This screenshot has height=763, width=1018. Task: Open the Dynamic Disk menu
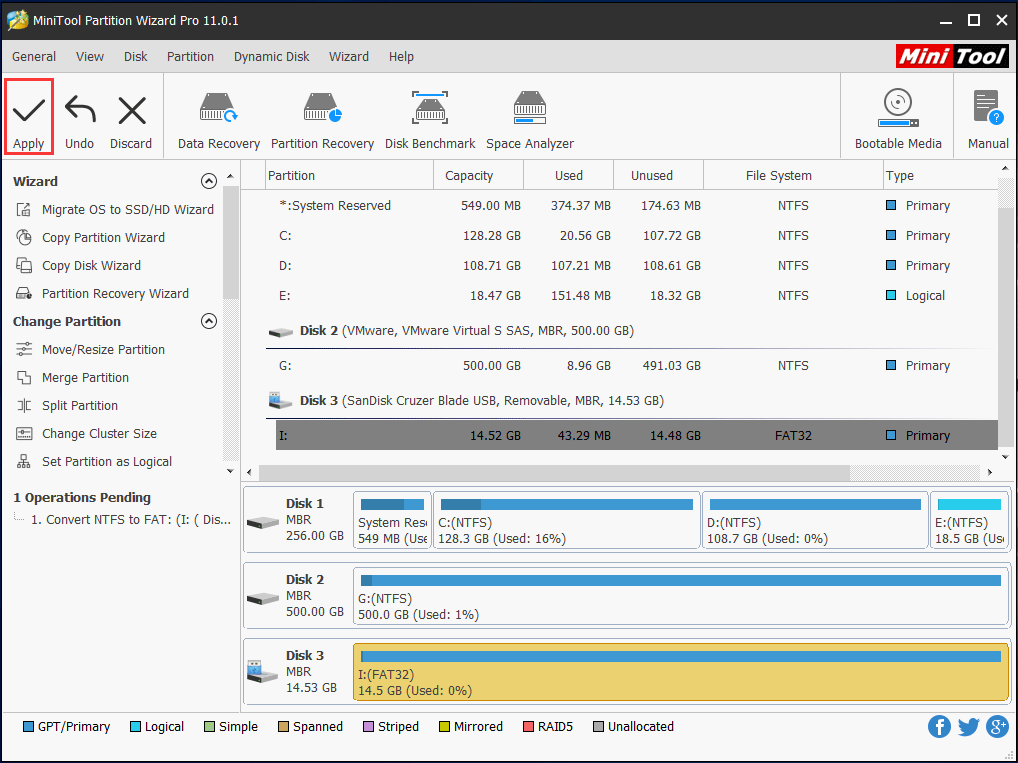pos(271,56)
